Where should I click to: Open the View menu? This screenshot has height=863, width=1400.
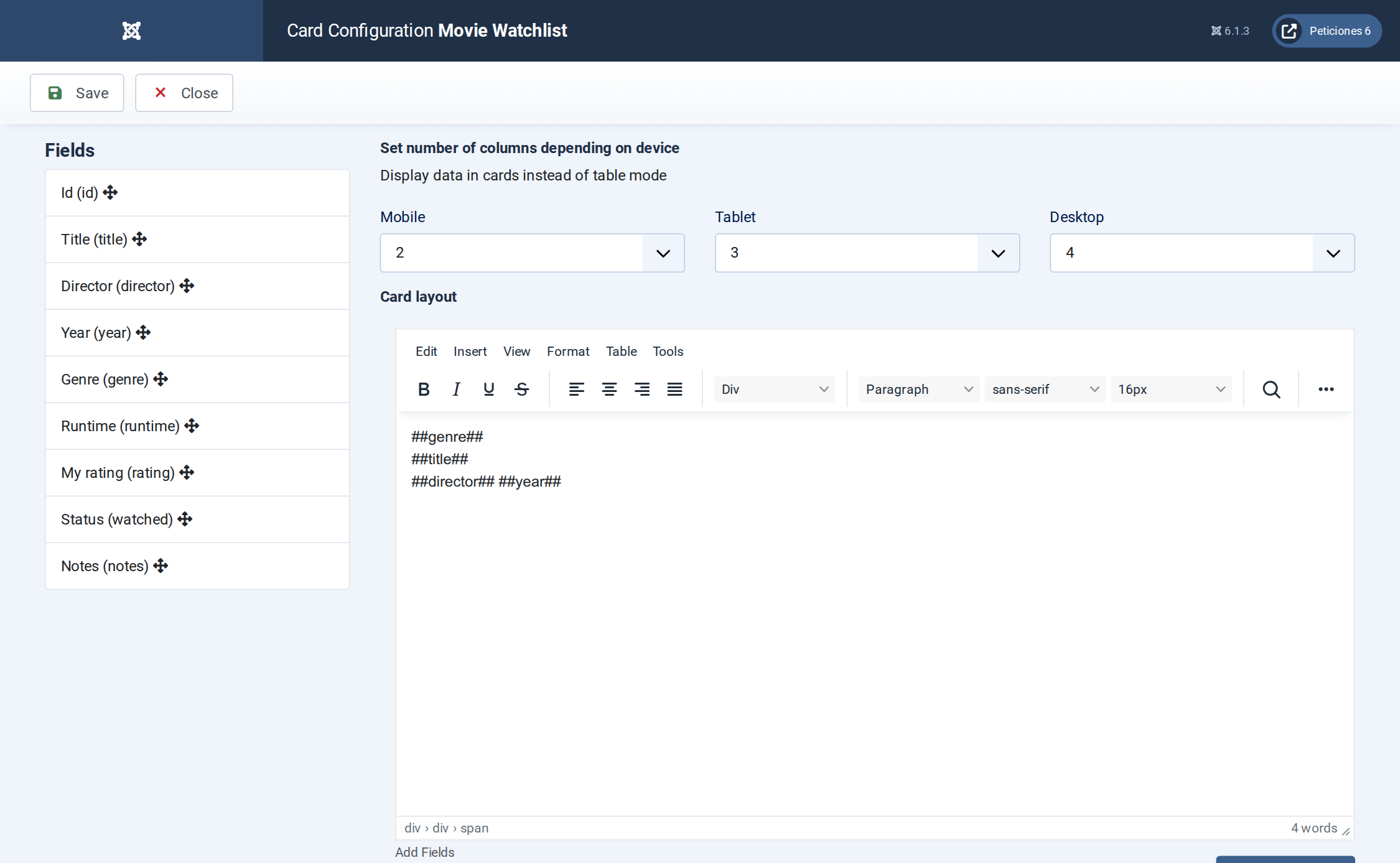tap(516, 352)
